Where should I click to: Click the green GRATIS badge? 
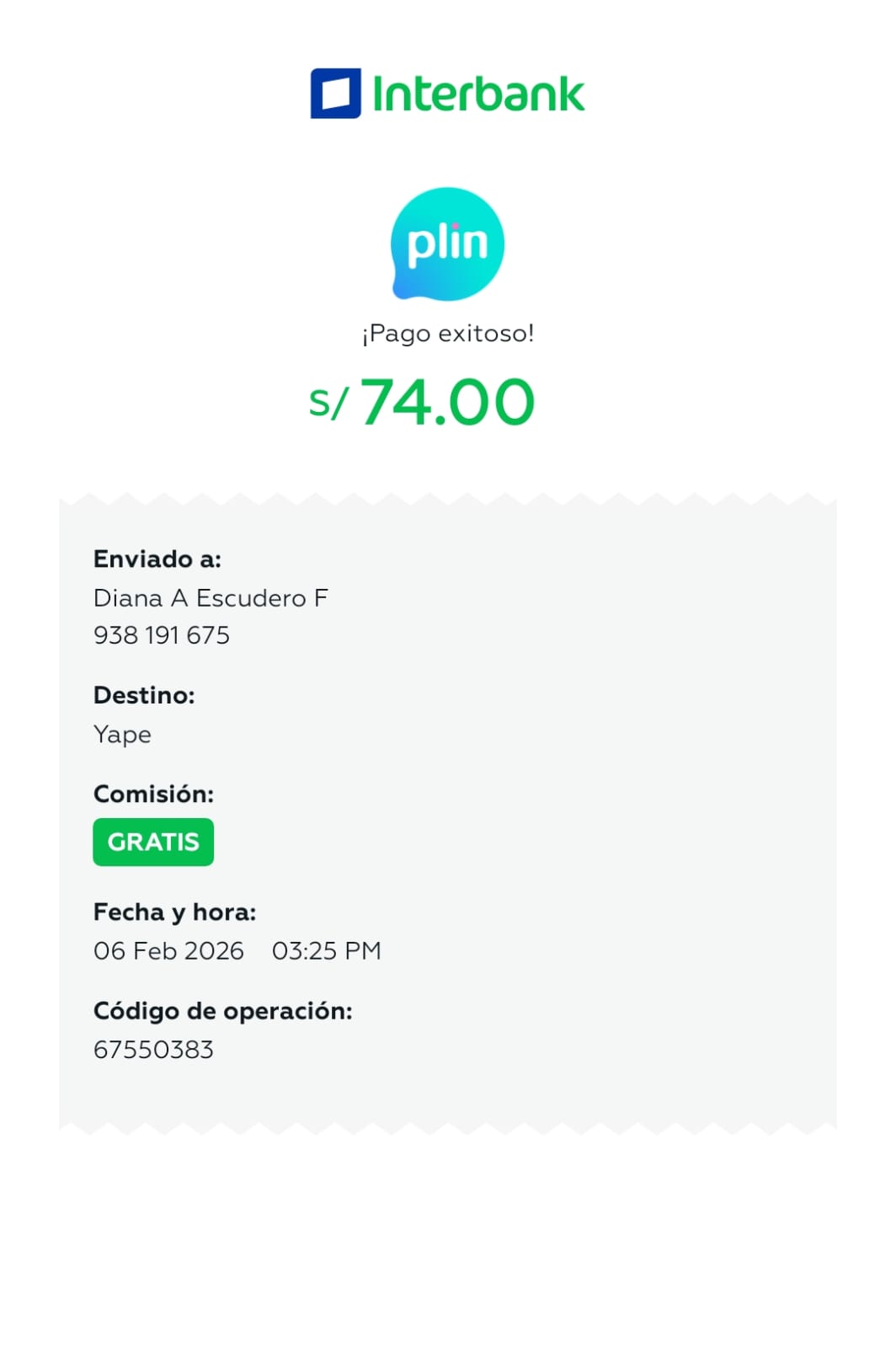click(x=153, y=842)
